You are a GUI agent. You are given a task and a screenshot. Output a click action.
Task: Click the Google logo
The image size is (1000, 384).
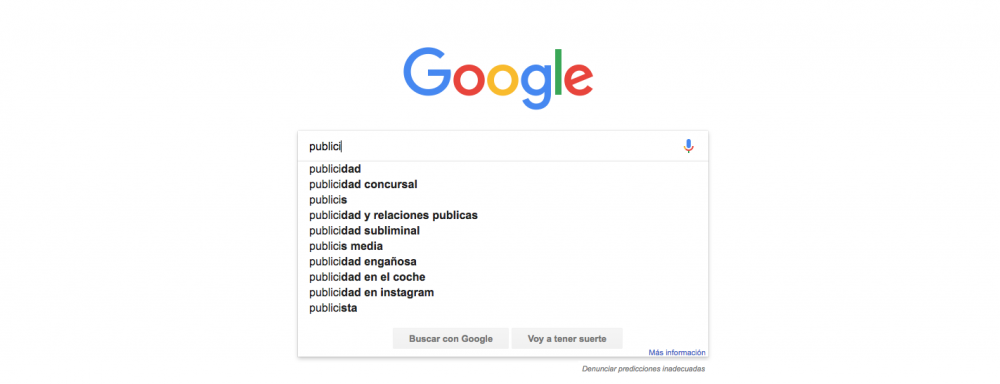498,78
